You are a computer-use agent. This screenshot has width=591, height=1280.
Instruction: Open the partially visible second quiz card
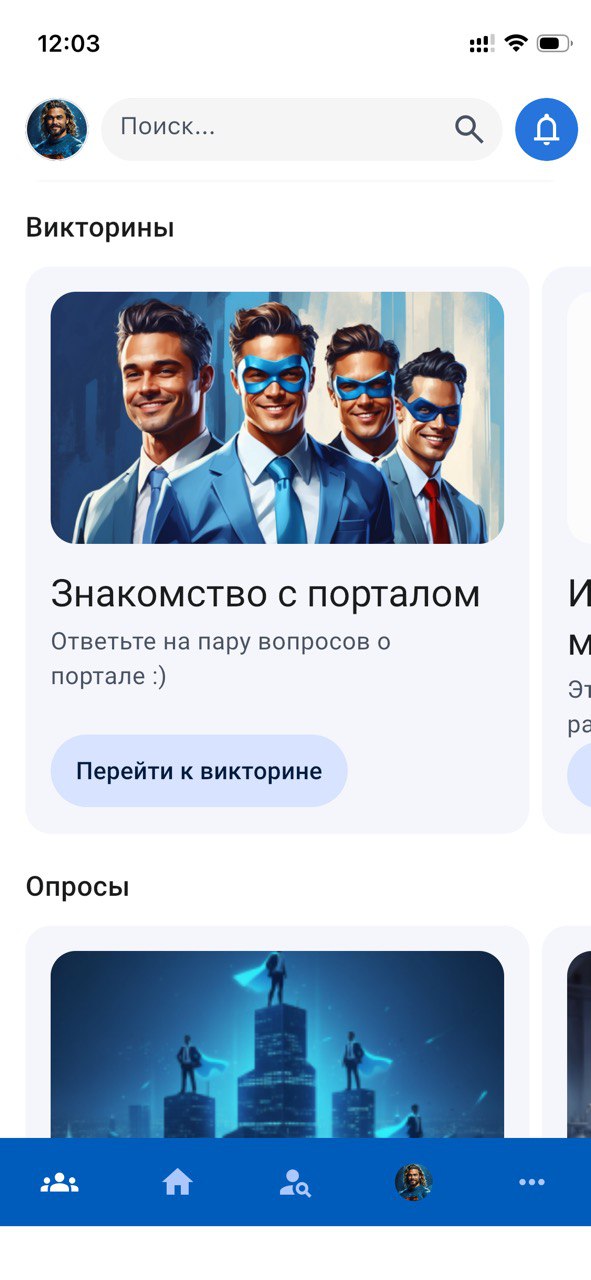[x=567, y=550]
